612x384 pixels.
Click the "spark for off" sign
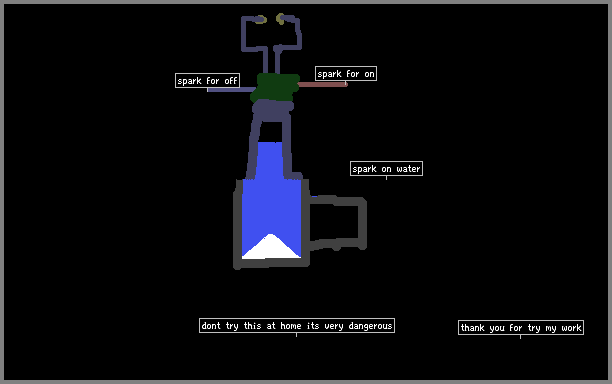click(207, 80)
